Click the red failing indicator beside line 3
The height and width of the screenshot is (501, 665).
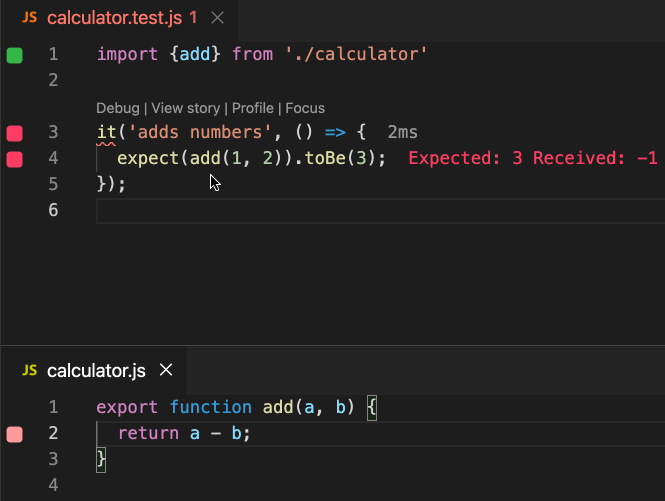pyautogui.click(x=15, y=133)
